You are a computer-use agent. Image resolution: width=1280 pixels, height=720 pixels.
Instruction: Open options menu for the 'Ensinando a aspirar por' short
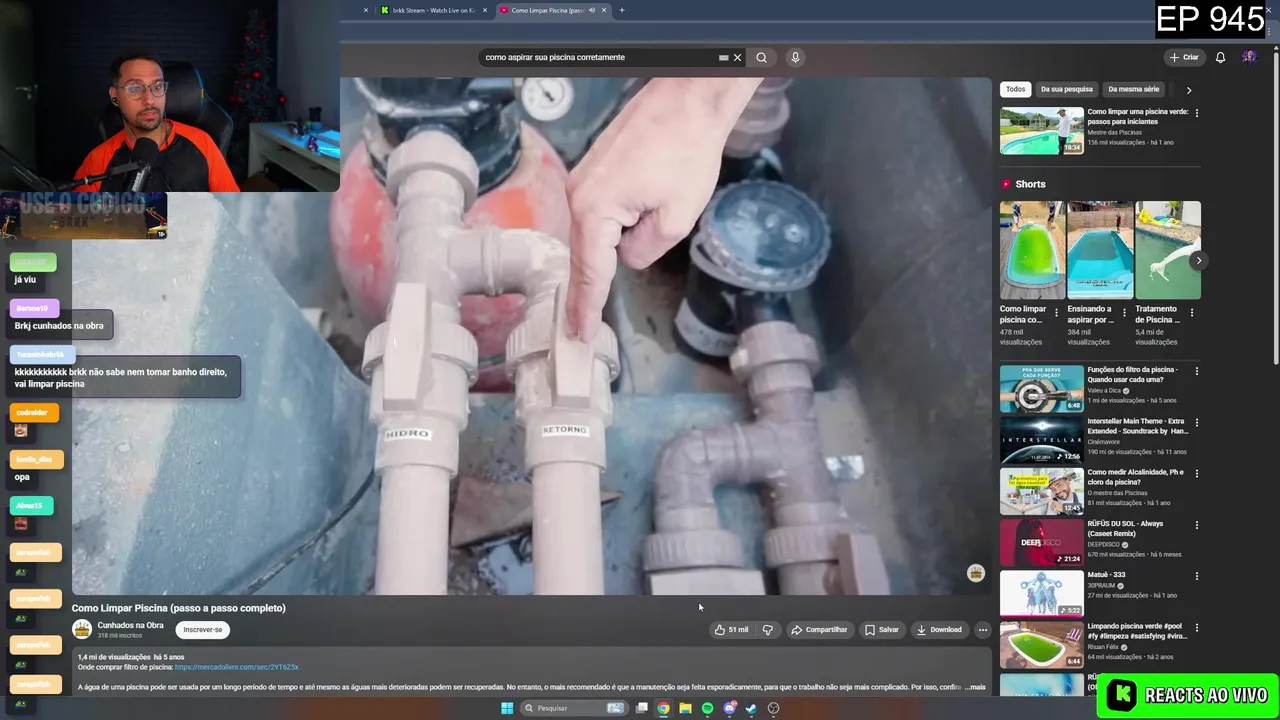point(1124,312)
